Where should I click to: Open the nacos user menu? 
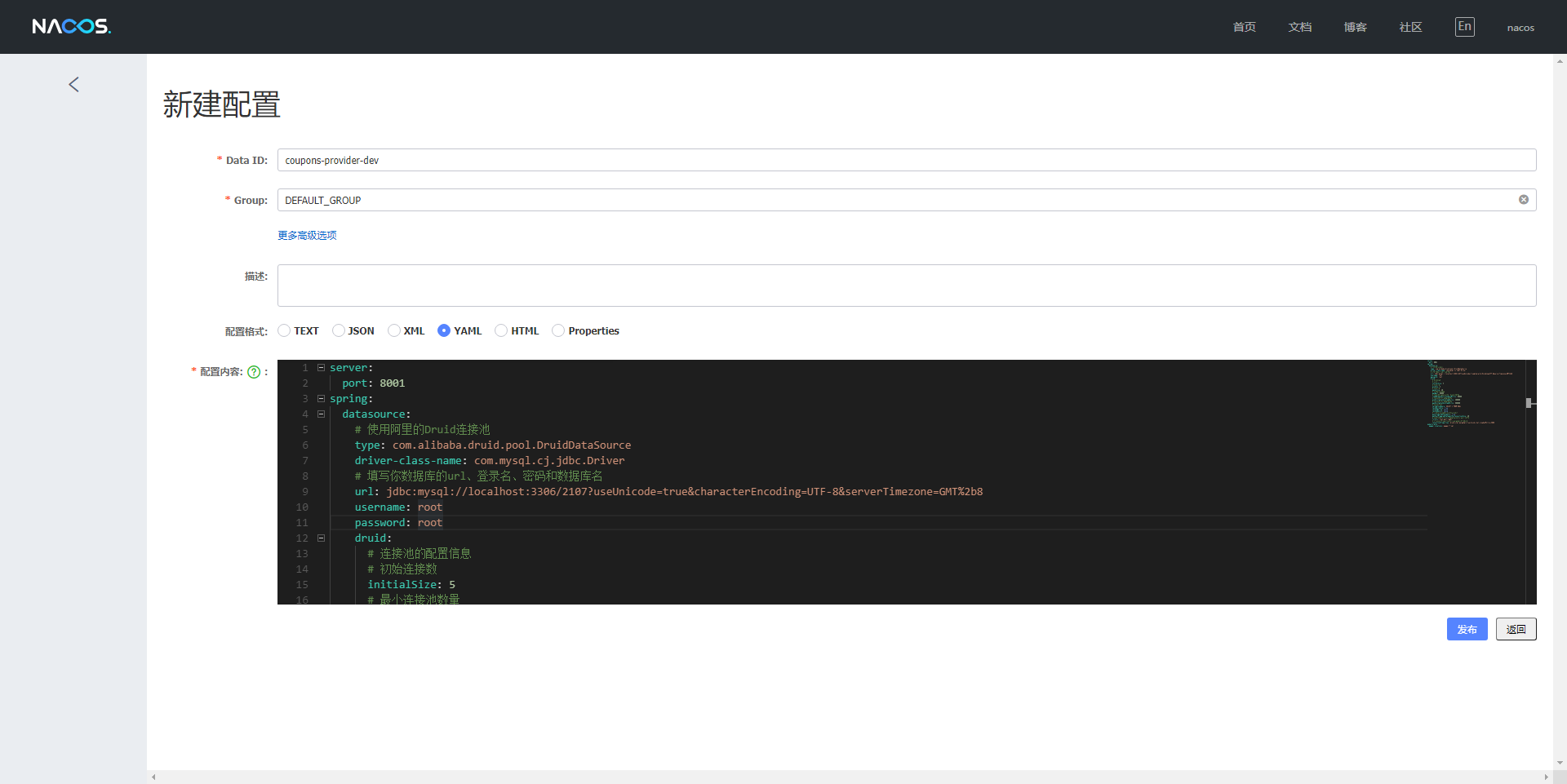[x=1520, y=28]
